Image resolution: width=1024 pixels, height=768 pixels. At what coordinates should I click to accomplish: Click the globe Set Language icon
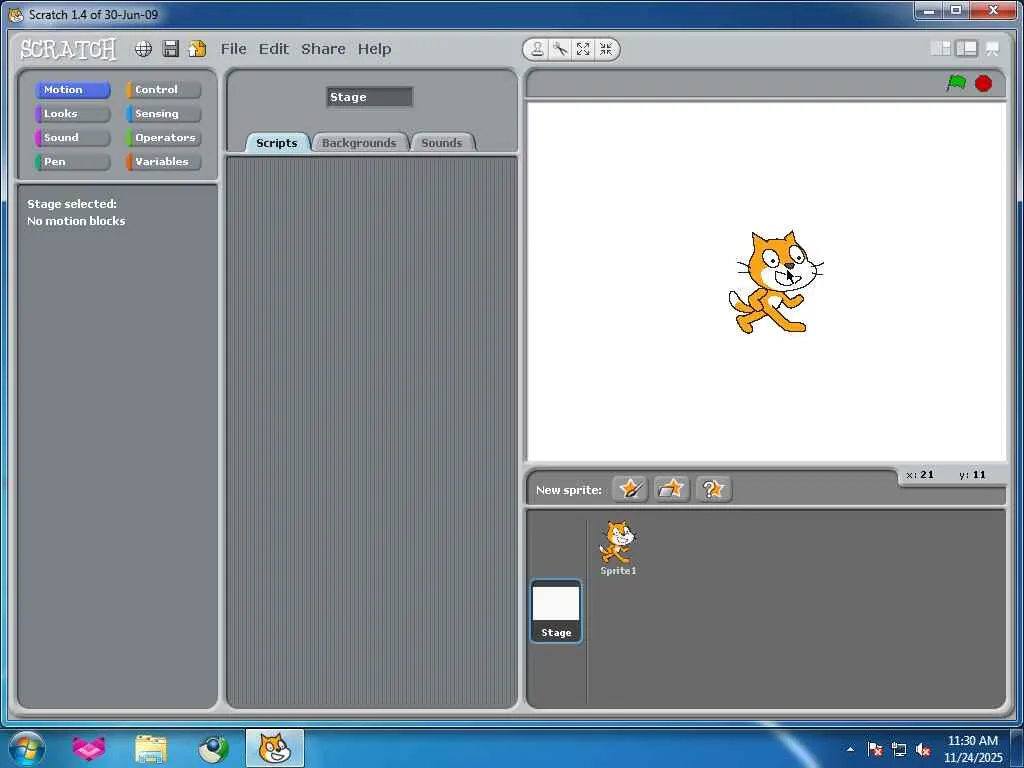143,49
